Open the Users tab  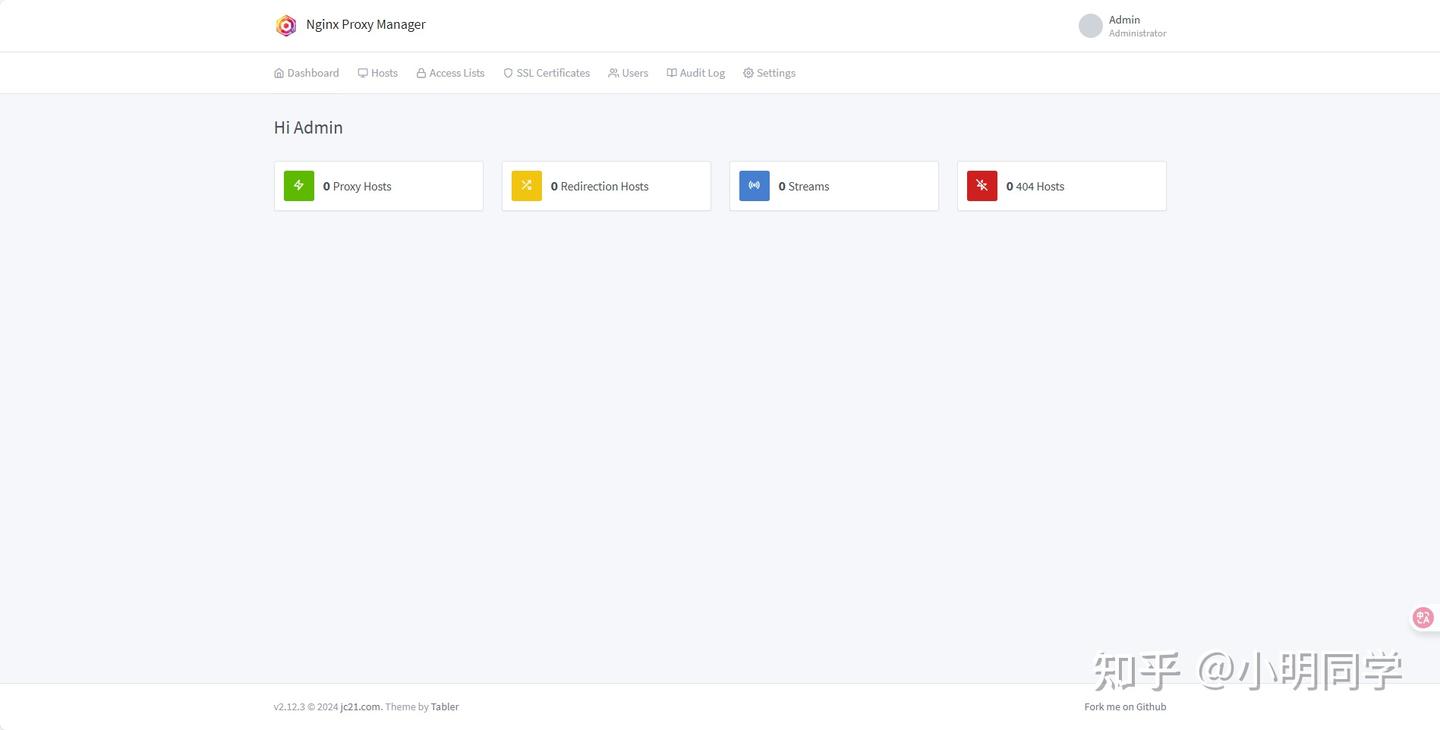[628, 73]
